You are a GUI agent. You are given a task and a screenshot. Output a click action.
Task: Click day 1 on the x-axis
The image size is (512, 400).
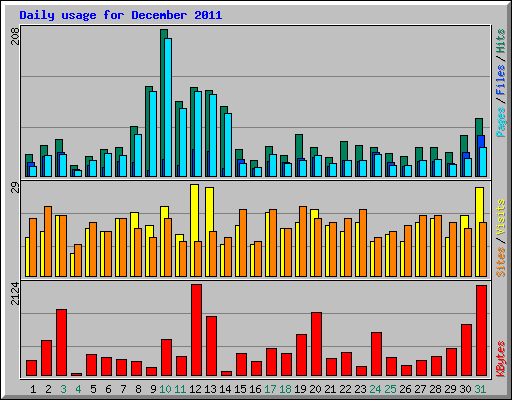pyautogui.click(x=33, y=389)
